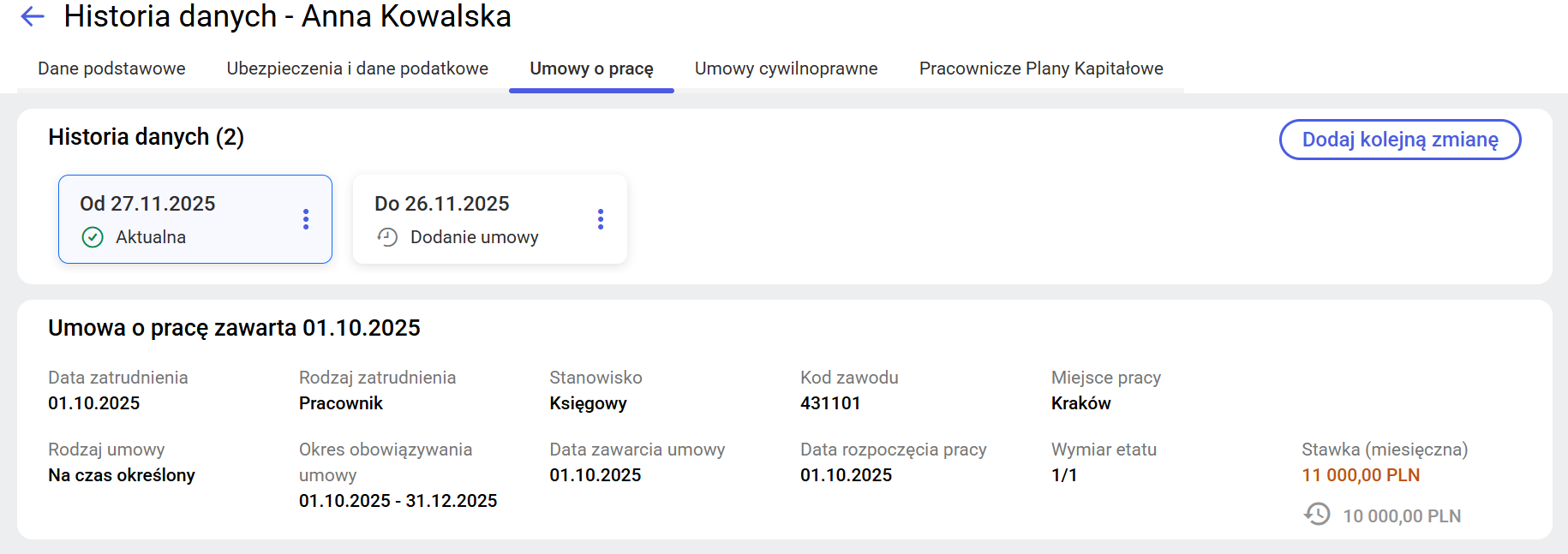Click previous salary 10 000,00 PLN
The height and width of the screenshot is (554, 1568).
pos(1402,516)
